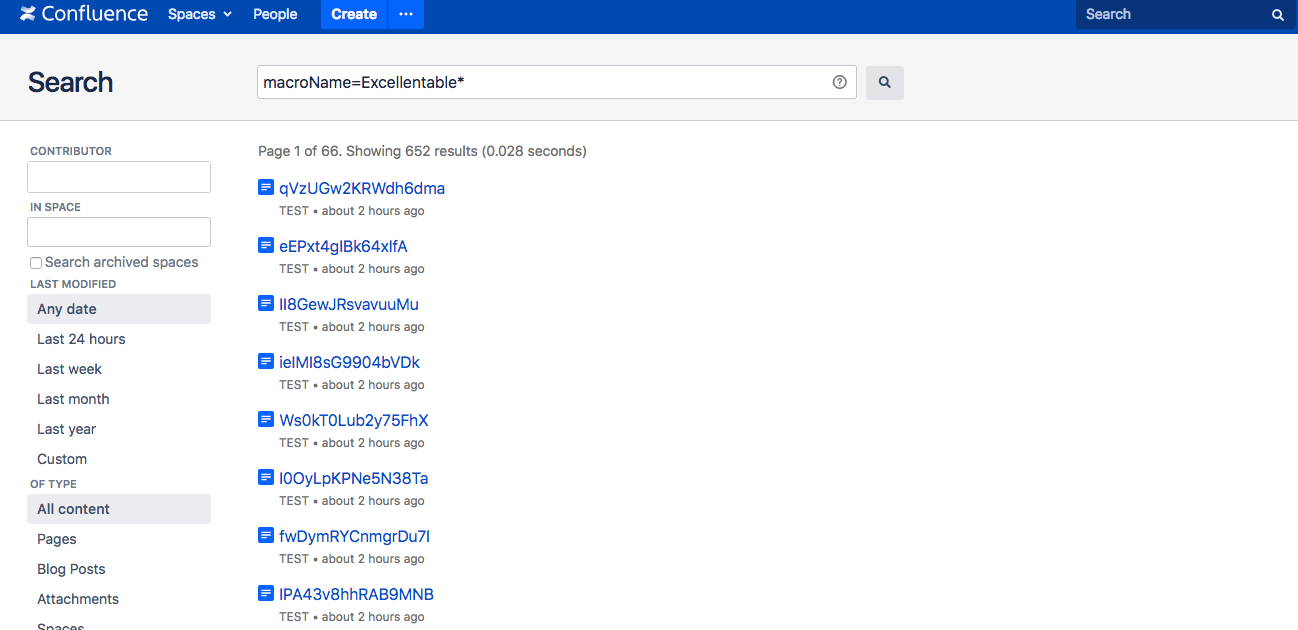Open the II8GewJRsvavuuMu result link

pyautogui.click(x=348, y=304)
